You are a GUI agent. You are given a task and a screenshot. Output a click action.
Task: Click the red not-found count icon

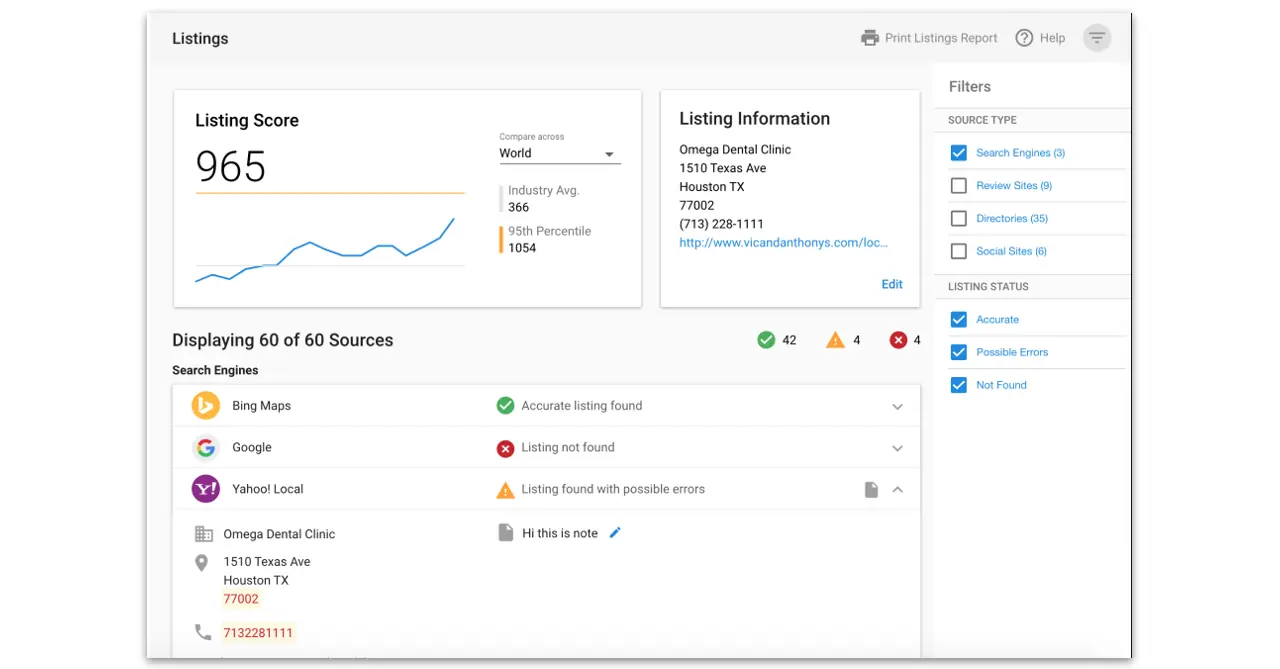tap(898, 340)
